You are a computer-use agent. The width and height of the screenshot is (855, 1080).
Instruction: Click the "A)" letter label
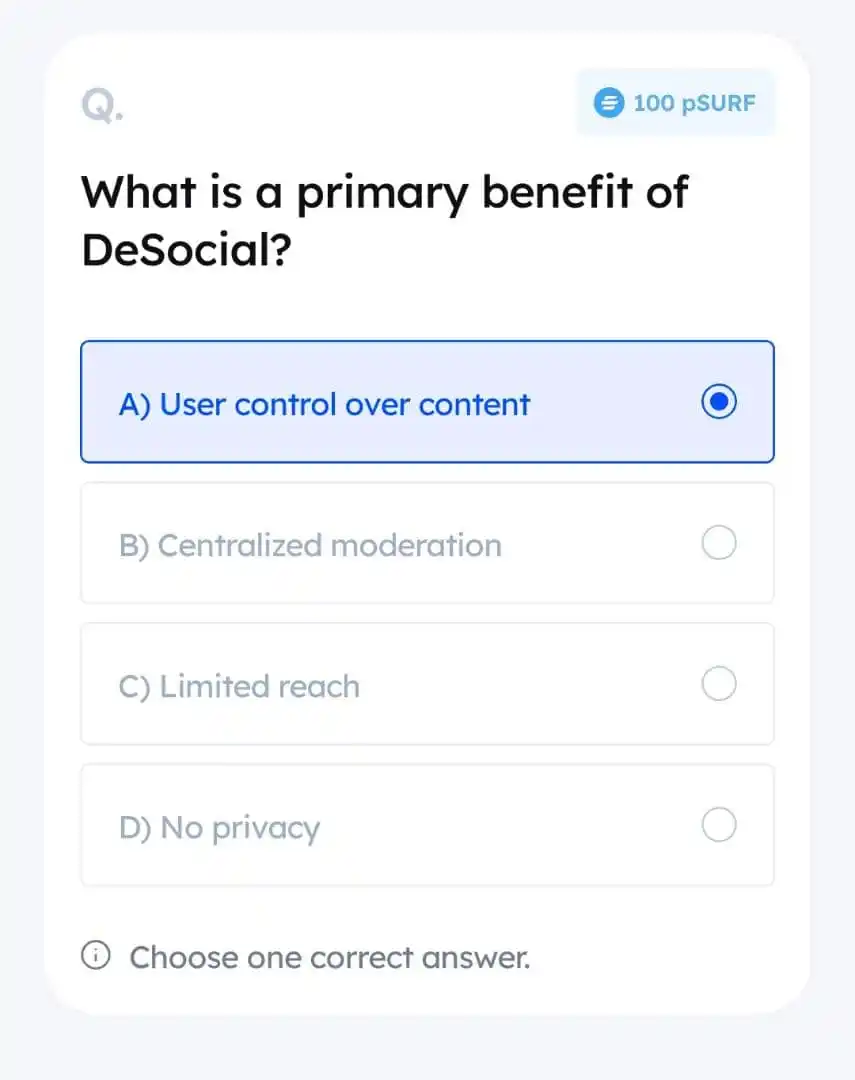(135, 404)
